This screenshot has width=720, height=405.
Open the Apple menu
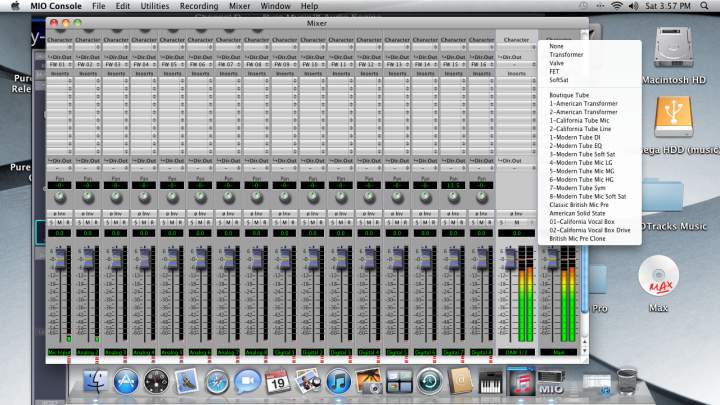pos(15,6)
